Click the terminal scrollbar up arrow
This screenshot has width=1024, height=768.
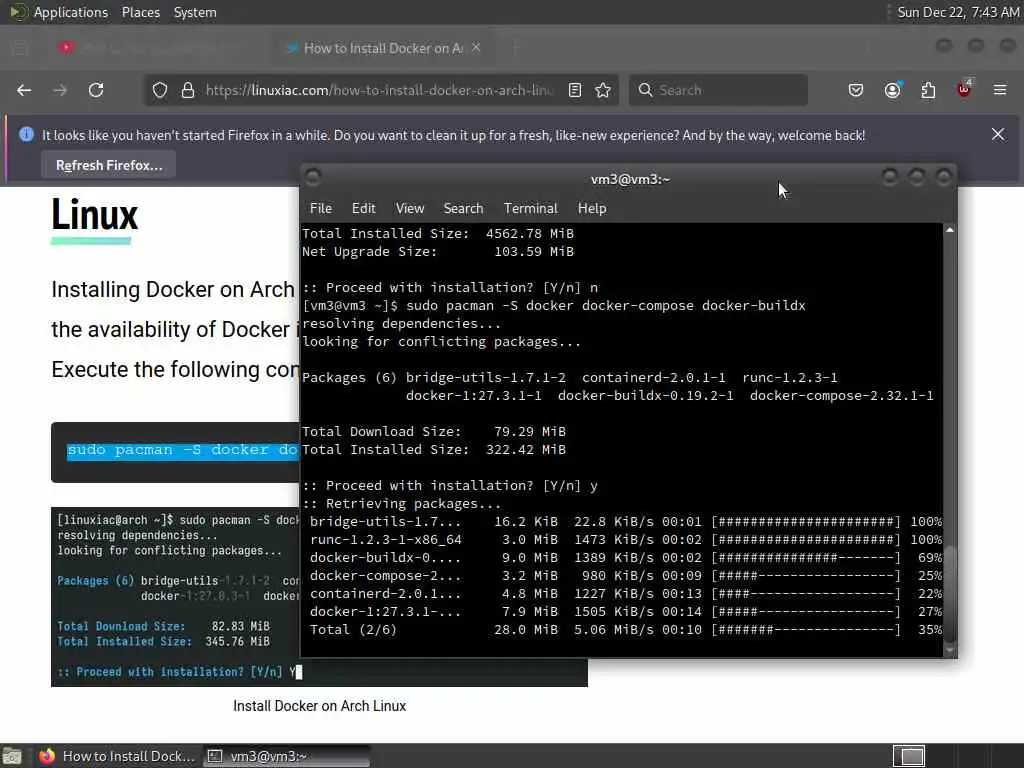click(x=950, y=230)
